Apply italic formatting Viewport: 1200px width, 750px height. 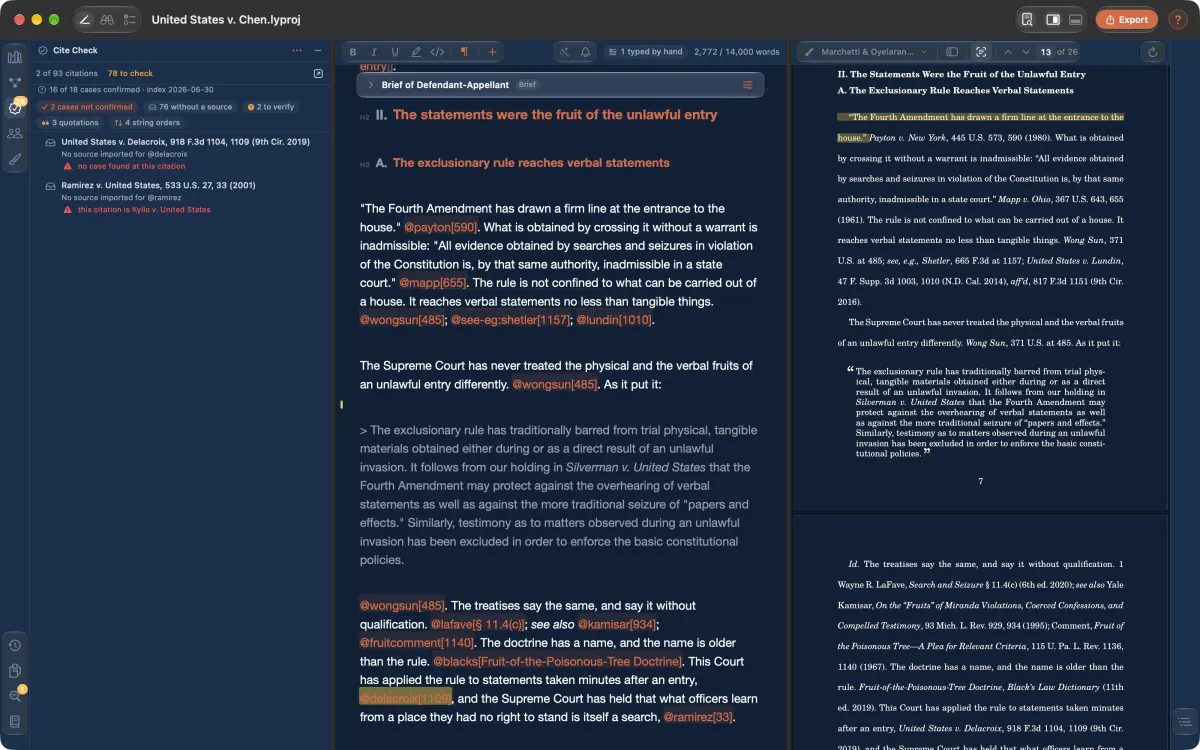374,51
